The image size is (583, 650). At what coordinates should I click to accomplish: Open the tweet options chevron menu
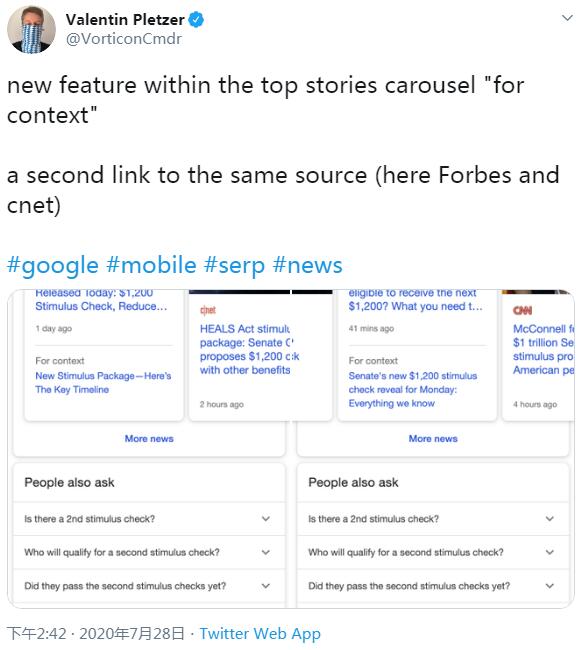tap(567, 18)
